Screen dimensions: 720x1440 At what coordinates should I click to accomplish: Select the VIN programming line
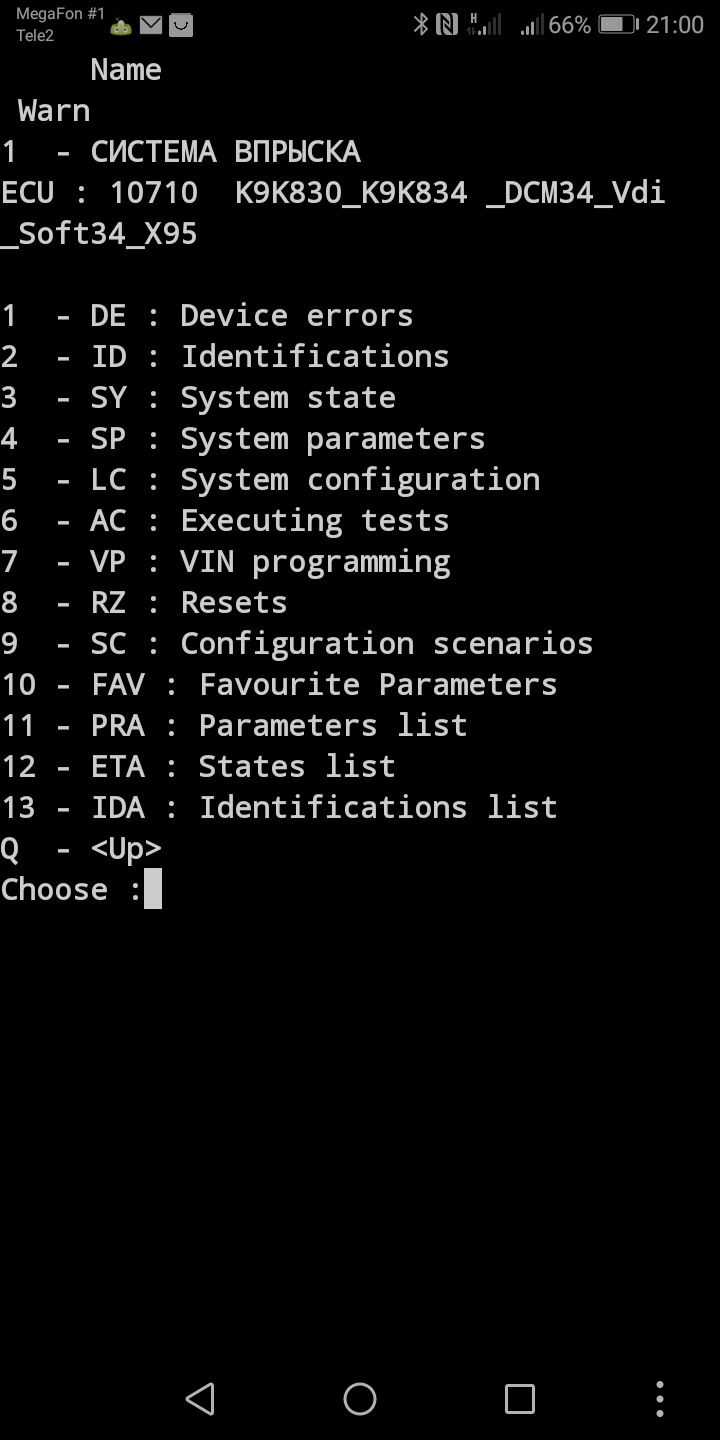pyautogui.click(x=225, y=562)
